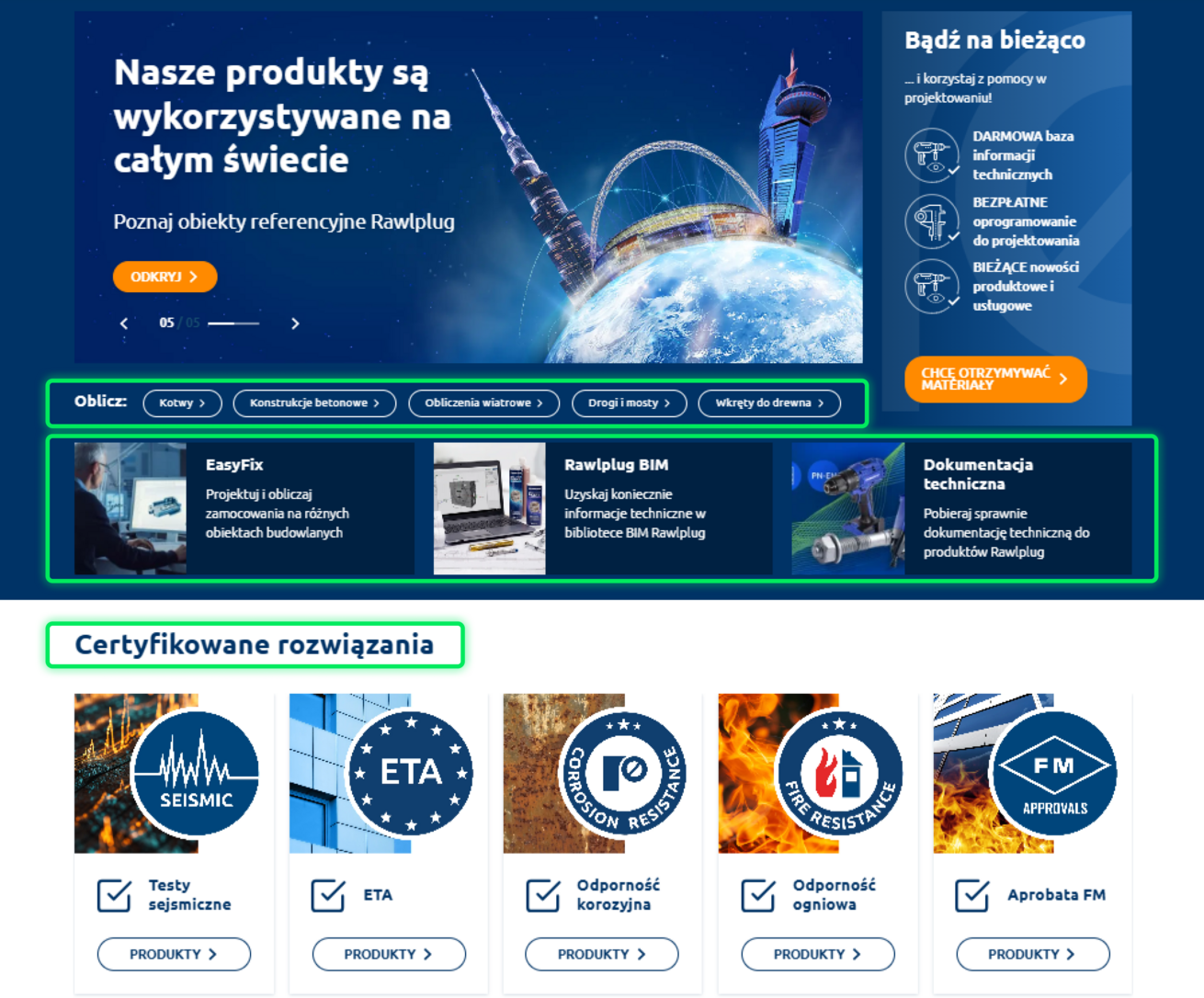The height and width of the screenshot is (998, 1204).
Task: Open PRODUKTY under Odporność korozyjna
Action: [602, 954]
